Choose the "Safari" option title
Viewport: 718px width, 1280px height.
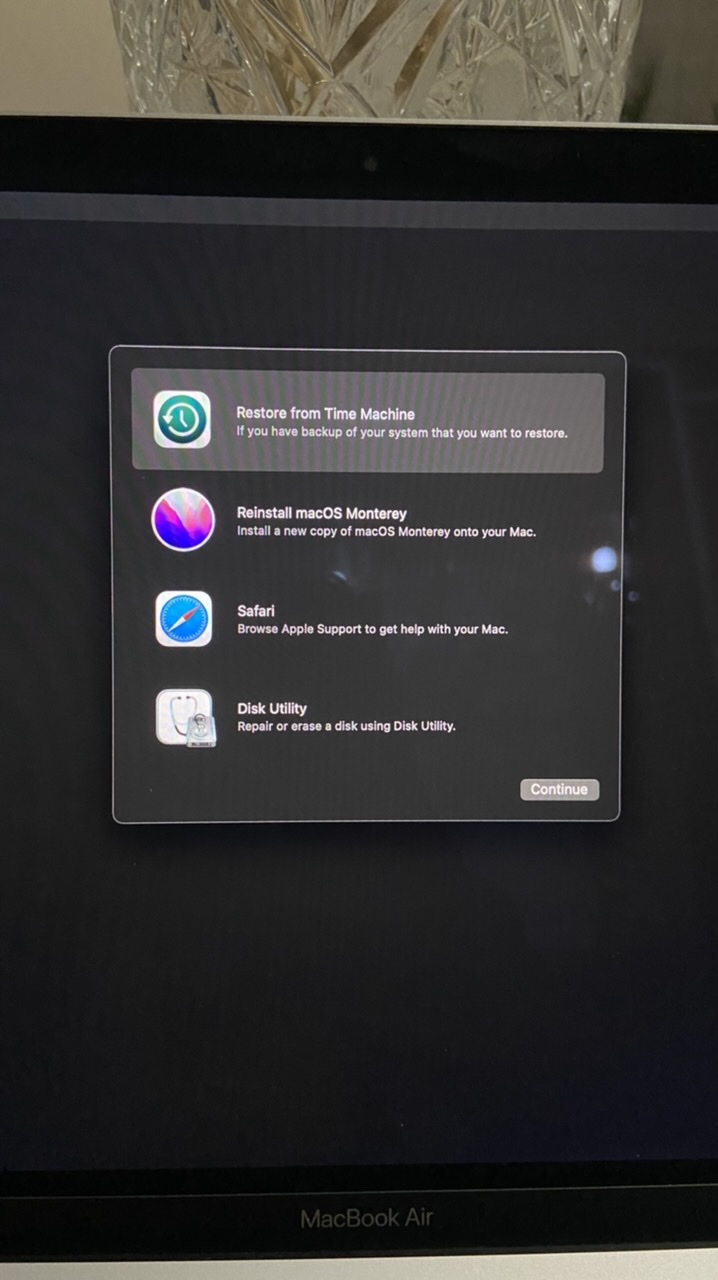256,611
